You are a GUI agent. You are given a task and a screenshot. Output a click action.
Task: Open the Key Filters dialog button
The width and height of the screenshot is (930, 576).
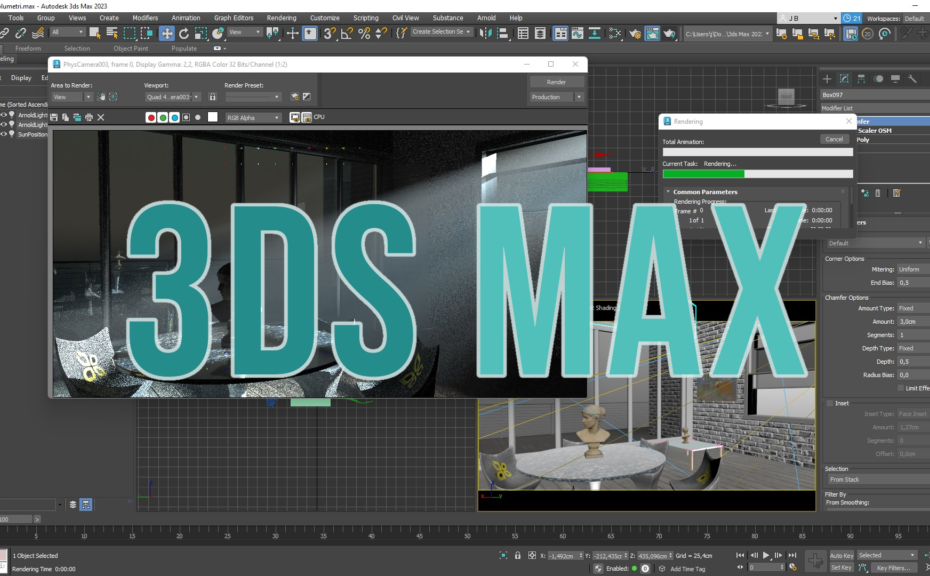pos(893,568)
